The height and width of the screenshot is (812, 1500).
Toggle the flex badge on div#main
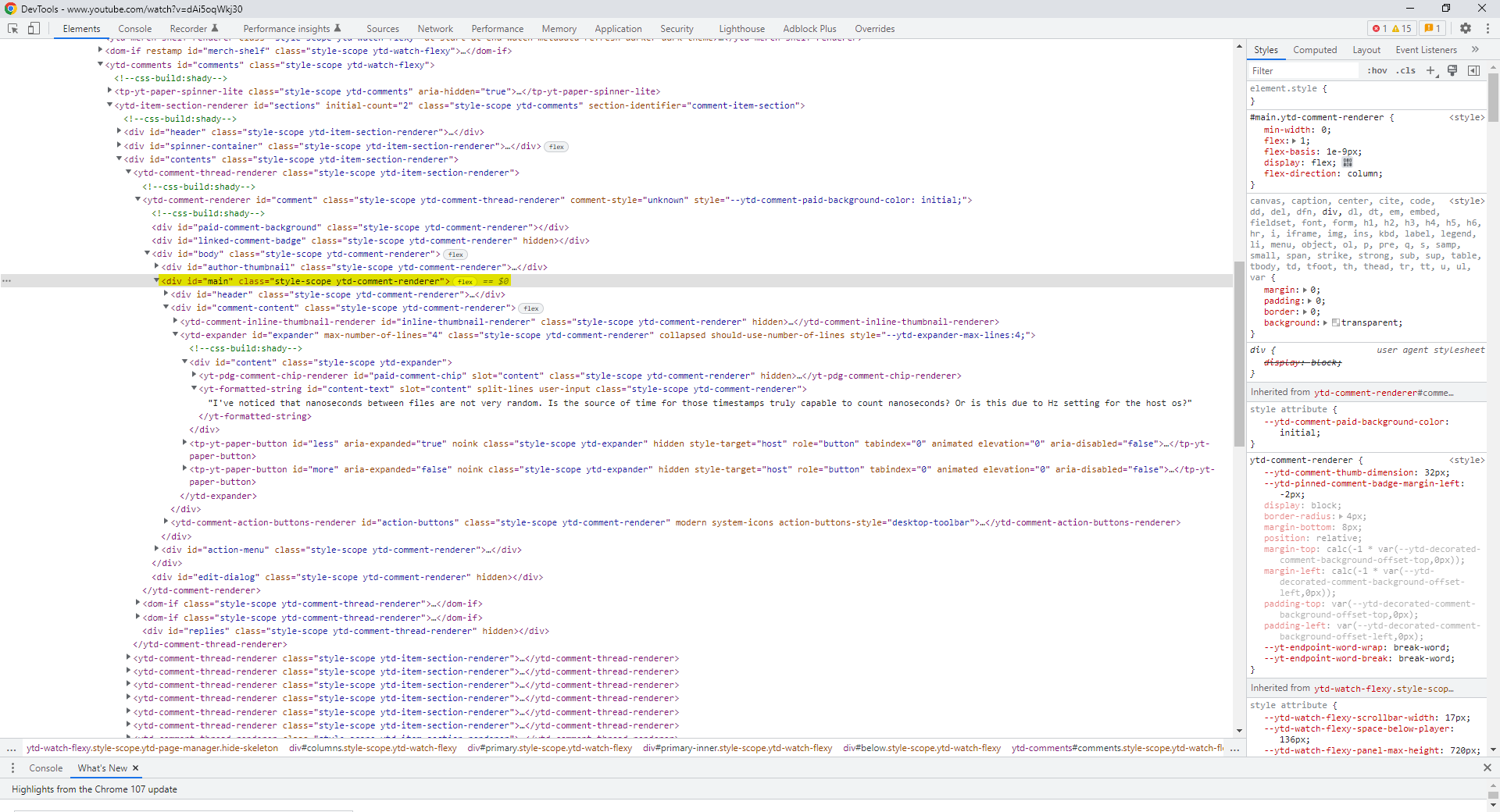click(x=465, y=281)
